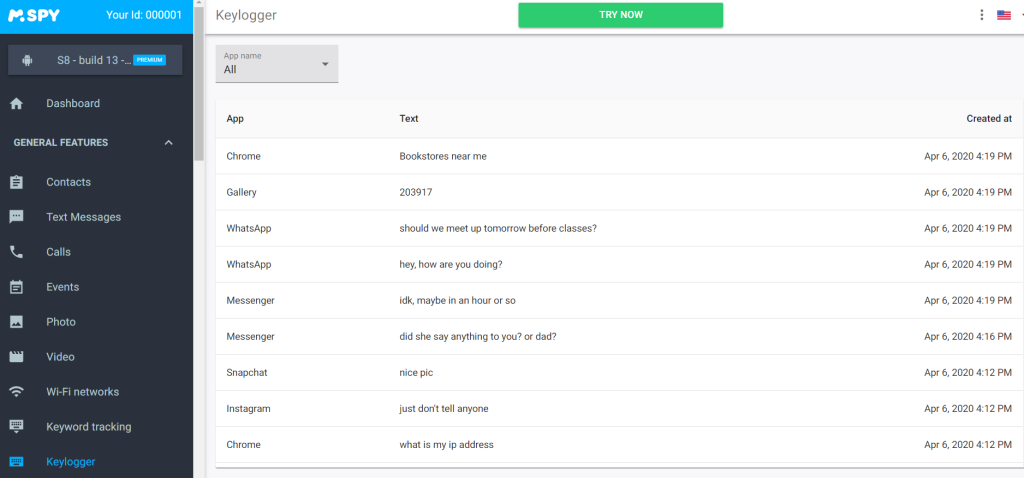
Task: Click the green TRY NOW button
Action: [x=620, y=15]
